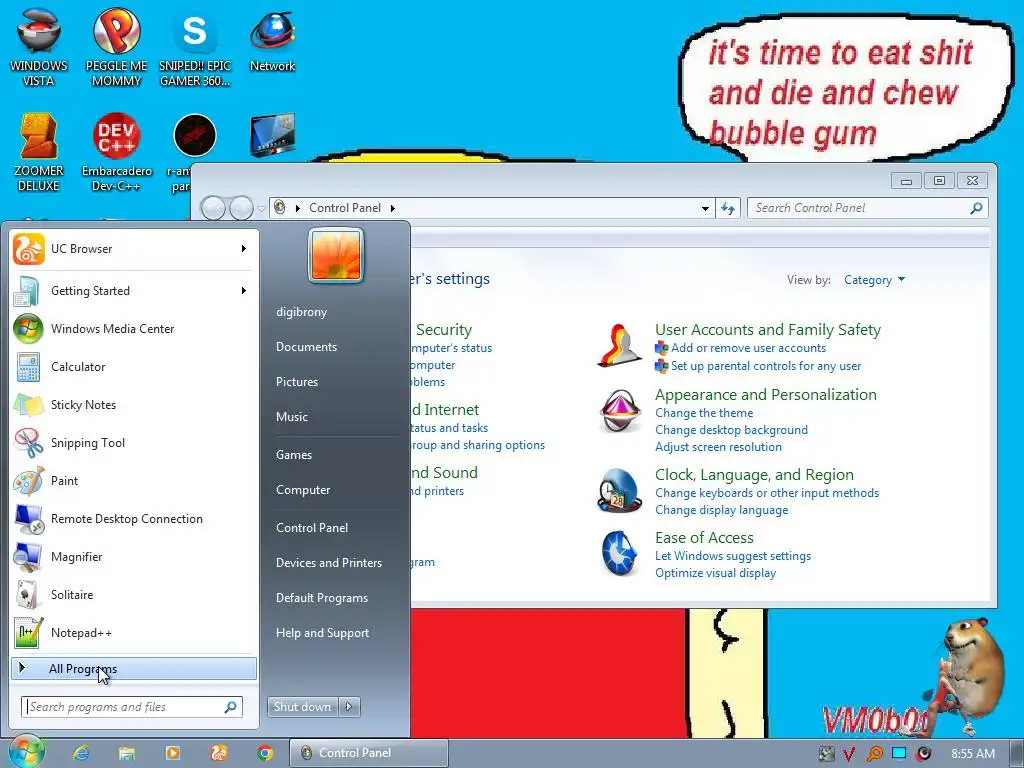Click the Change the theme link
Image resolution: width=1024 pixels, height=768 pixels.
[704, 413]
